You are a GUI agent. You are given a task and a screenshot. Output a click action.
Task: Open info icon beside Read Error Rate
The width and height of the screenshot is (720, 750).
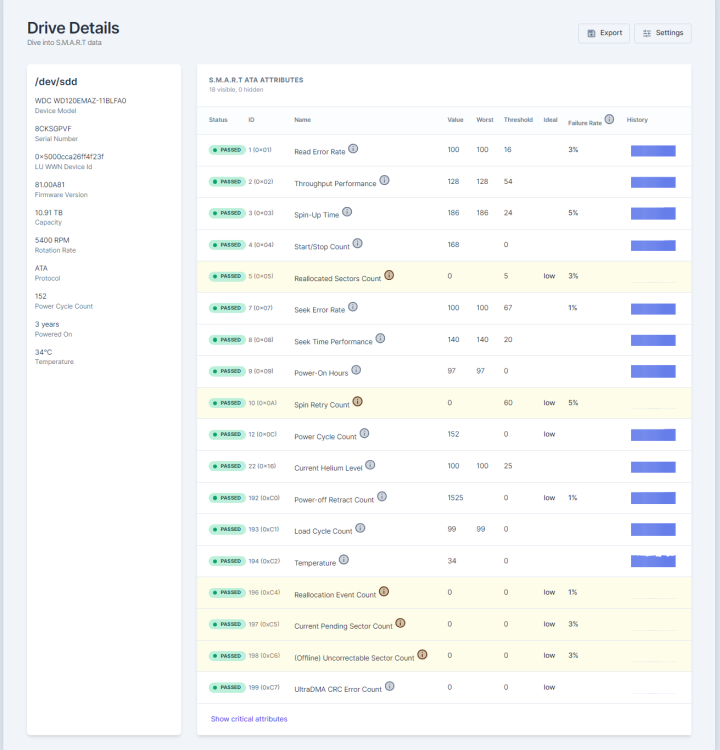click(353, 149)
